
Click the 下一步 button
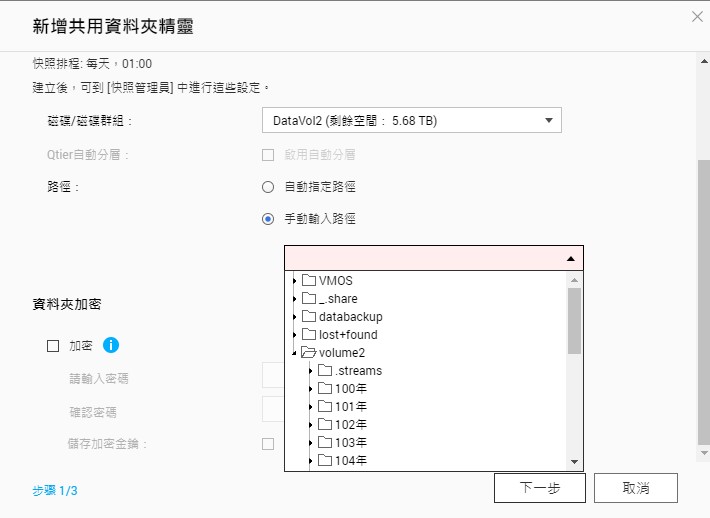coord(539,488)
